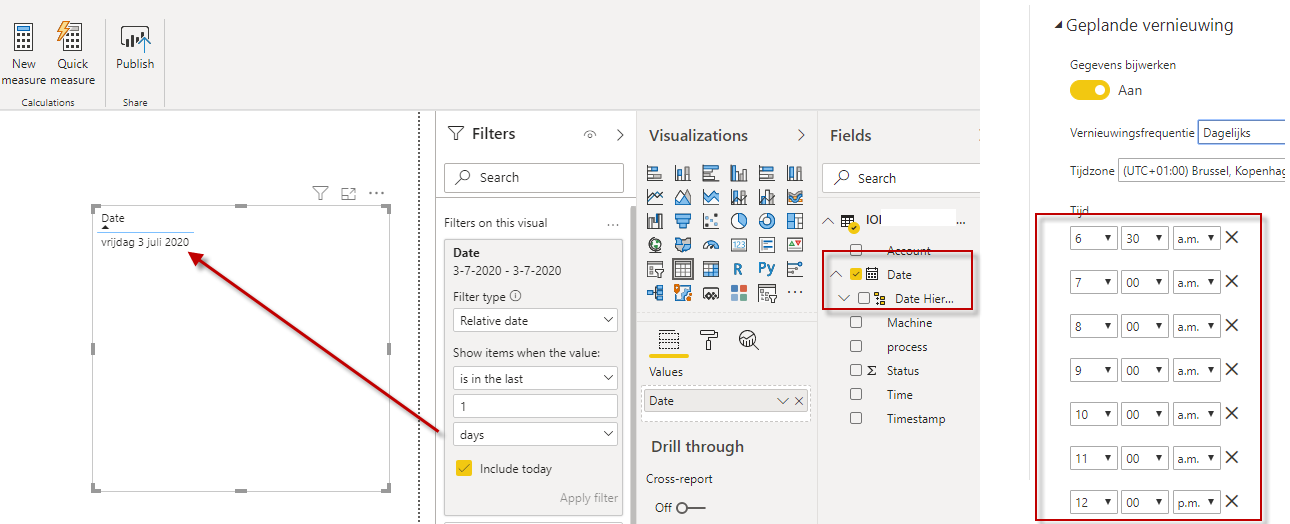Viewport: 1290px width, 524px height.
Task: Select the stacked column chart visualization
Action: coord(683,172)
